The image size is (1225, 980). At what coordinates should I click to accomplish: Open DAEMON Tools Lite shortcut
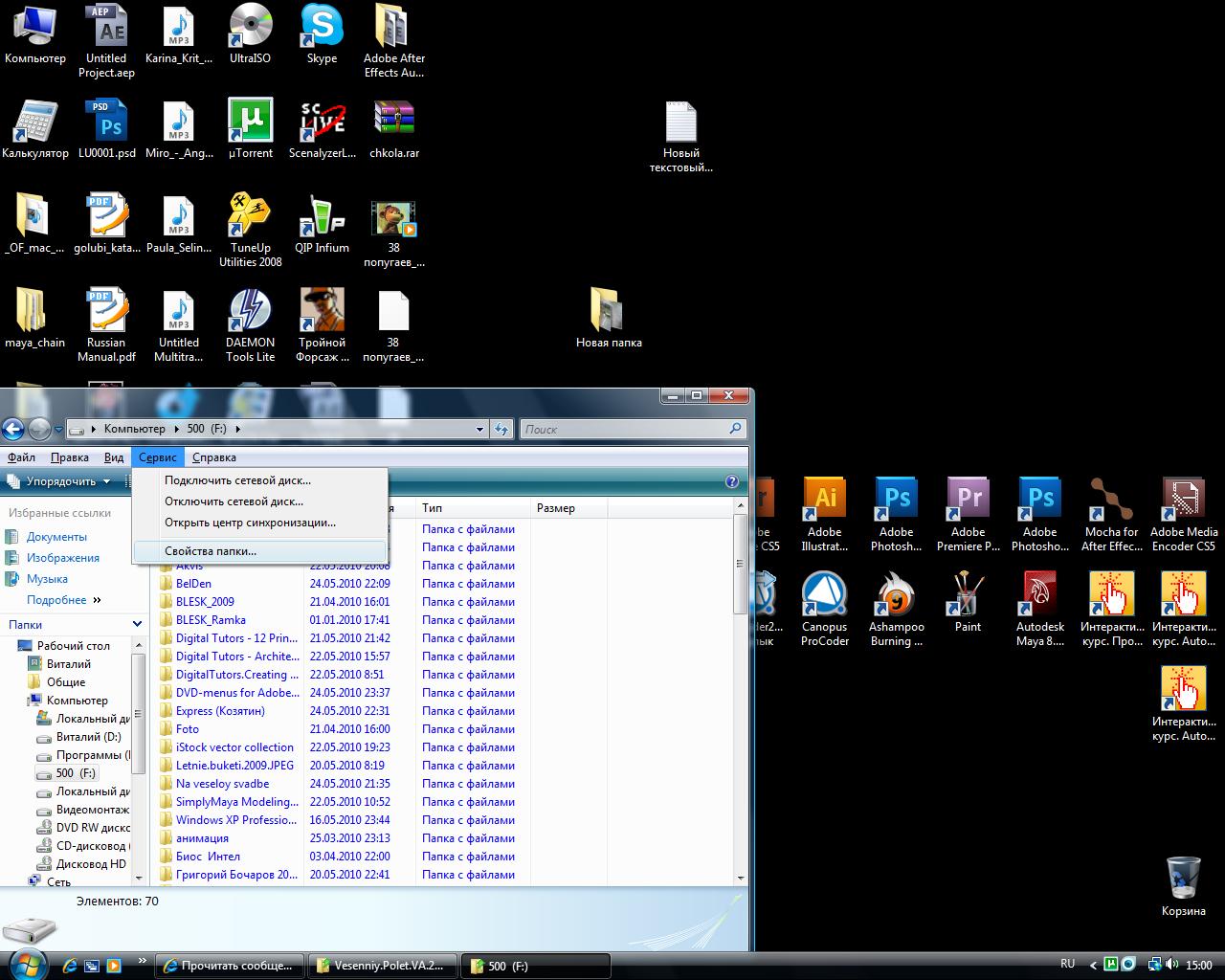click(x=250, y=325)
